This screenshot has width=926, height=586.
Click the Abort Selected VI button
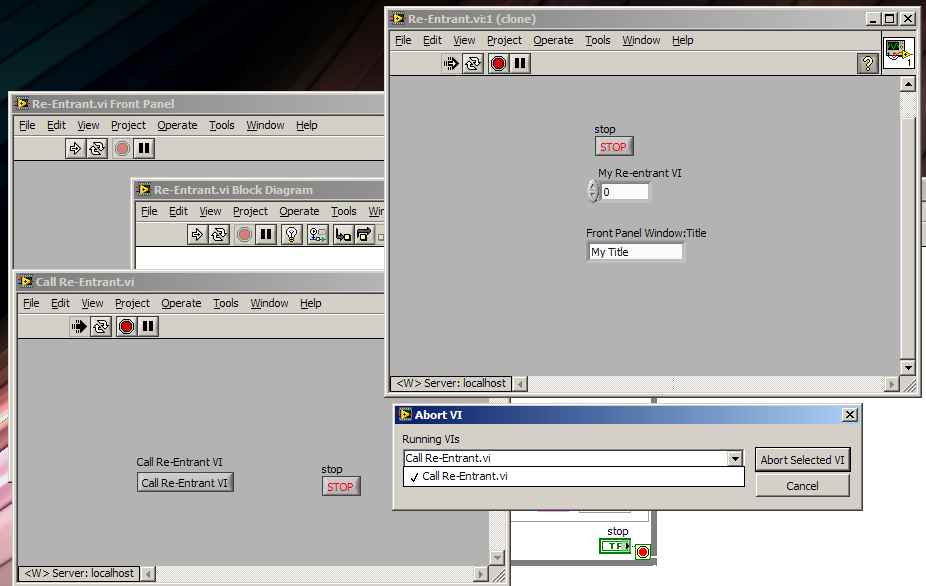click(x=802, y=460)
